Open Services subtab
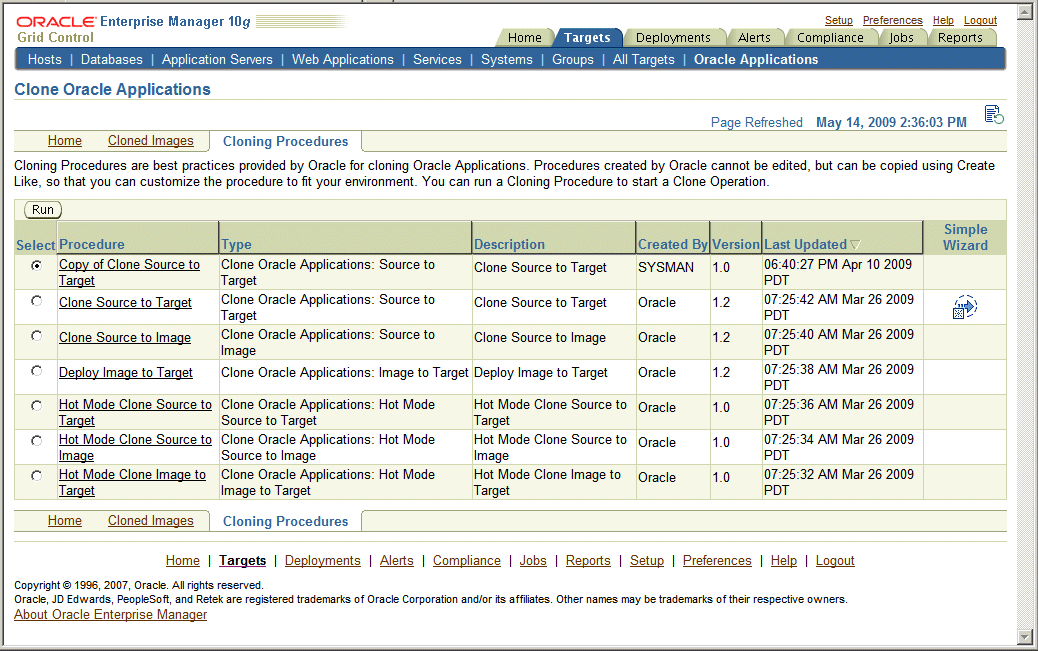The height and width of the screenshot is (651, 1038). pyautogui.click(x=437, y=60)
